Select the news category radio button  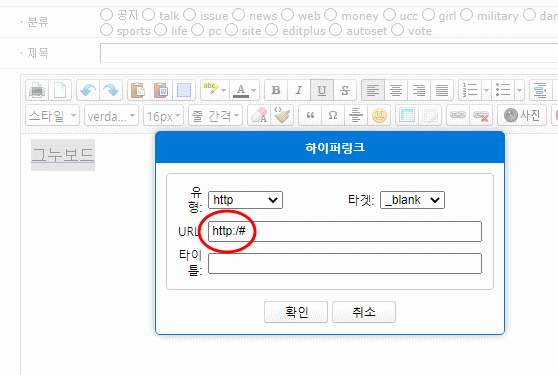[238, 15]
